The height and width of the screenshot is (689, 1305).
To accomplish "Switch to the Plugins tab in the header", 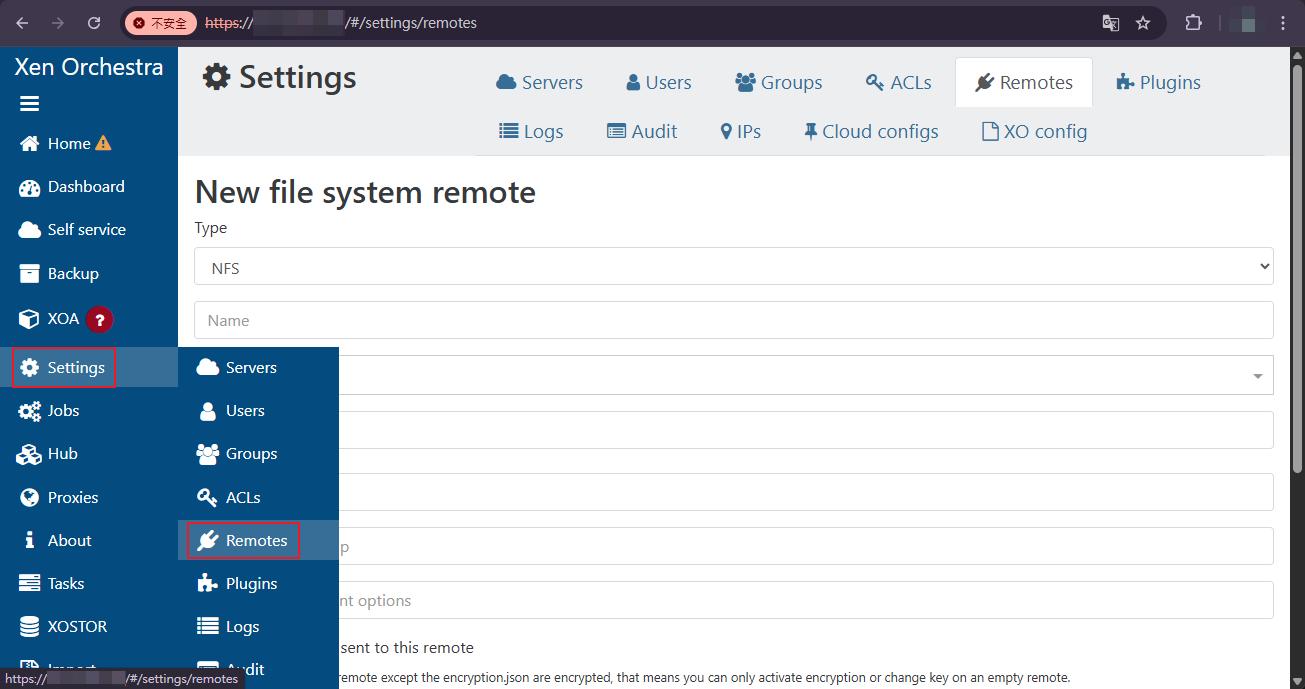I will 1158,82.
